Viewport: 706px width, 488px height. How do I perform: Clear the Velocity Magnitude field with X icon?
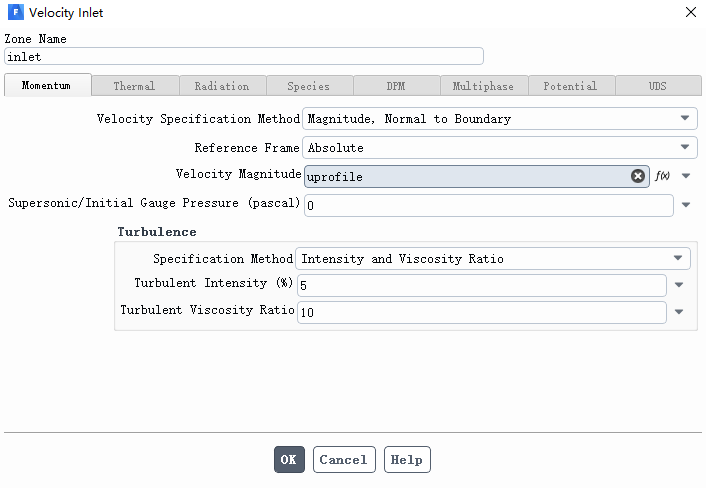point(638,176)
